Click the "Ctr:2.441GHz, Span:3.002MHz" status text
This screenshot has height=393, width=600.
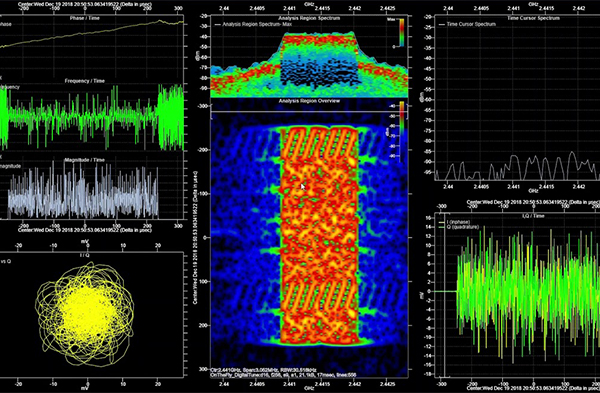tap(263, 370)
